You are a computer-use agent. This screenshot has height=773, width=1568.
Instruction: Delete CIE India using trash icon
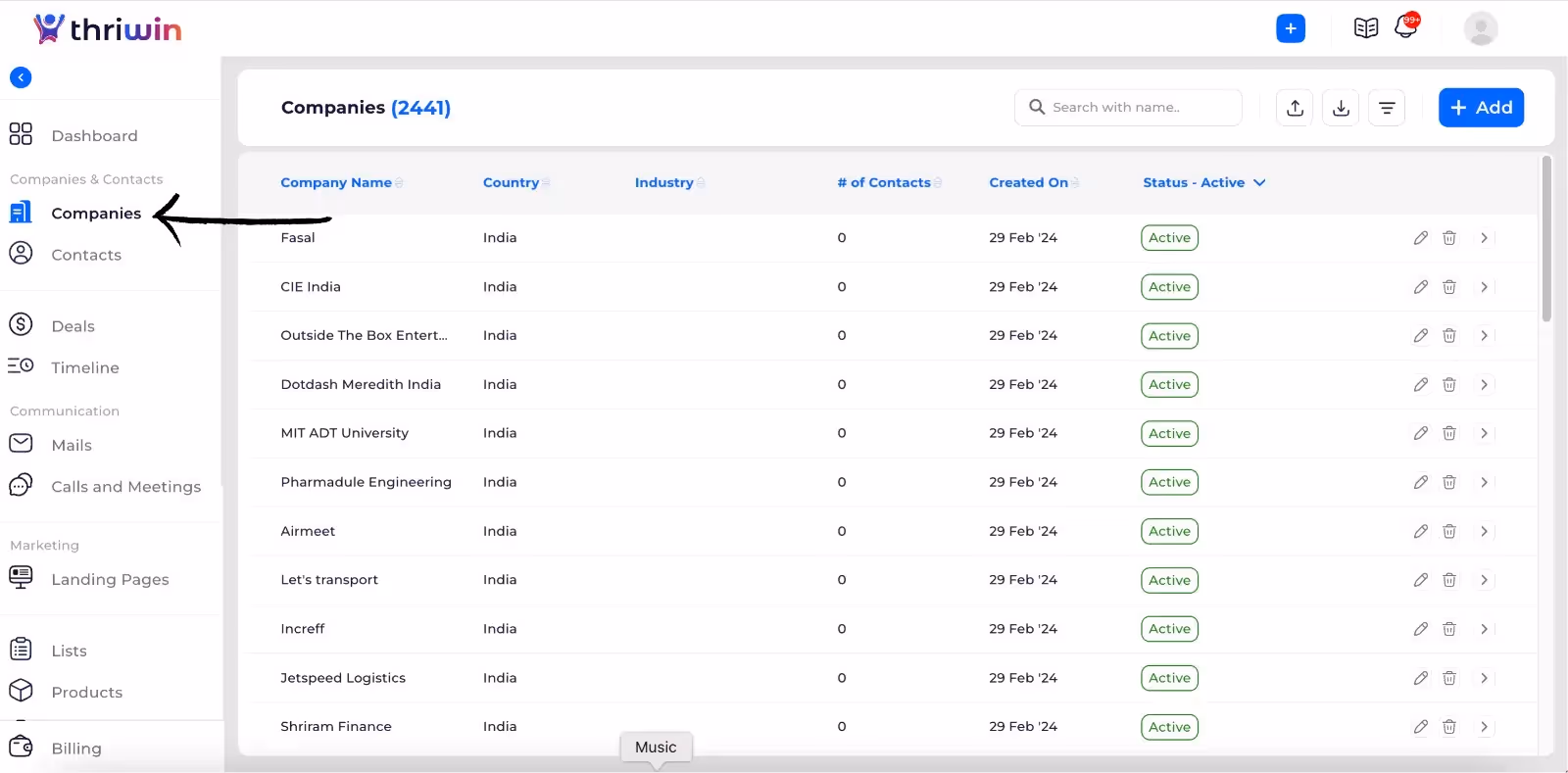pyautogui.click(x=1449, y=287)
